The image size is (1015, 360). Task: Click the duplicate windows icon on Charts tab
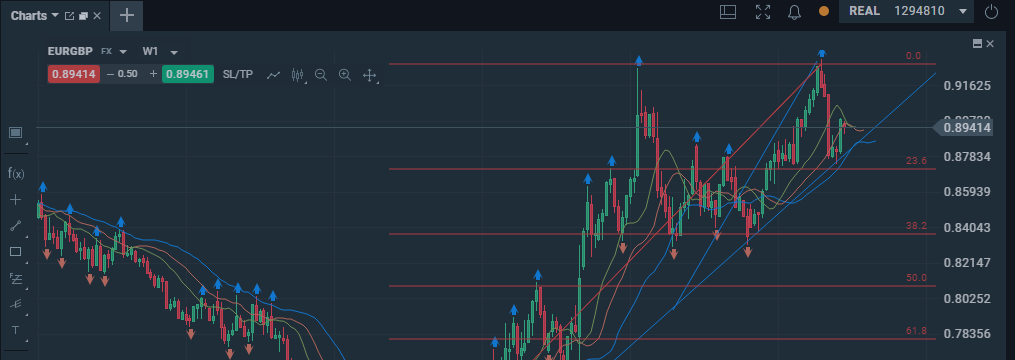click(x=84, y=16)
